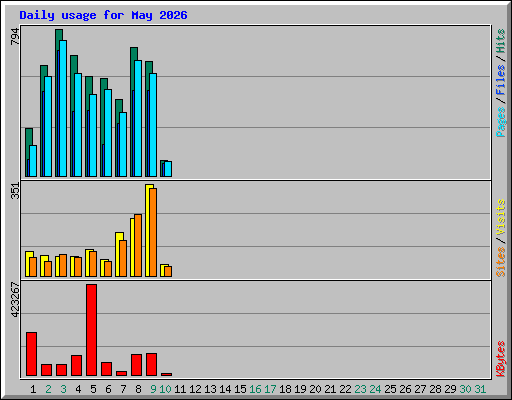
Task: Click the red KBytes bar for day 9
Action: 152,365
